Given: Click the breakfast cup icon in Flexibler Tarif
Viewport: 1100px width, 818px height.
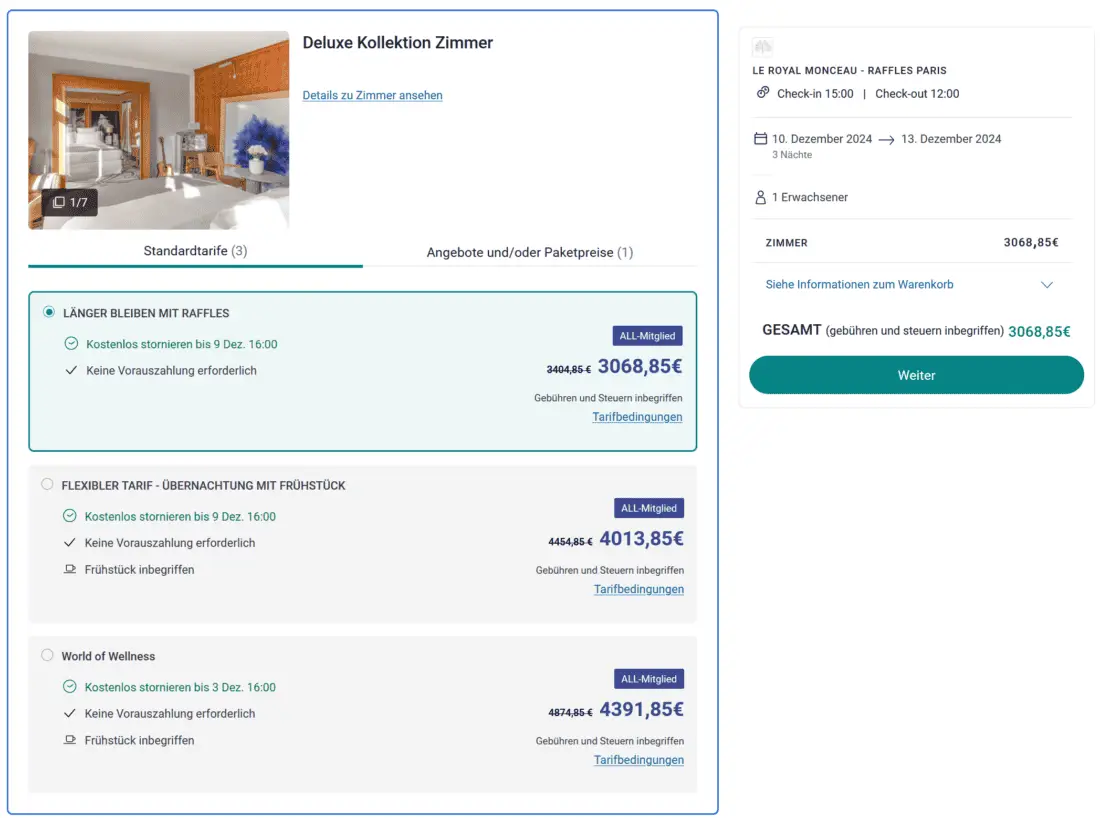Looking at the screenshot, I should pos(70,570).
